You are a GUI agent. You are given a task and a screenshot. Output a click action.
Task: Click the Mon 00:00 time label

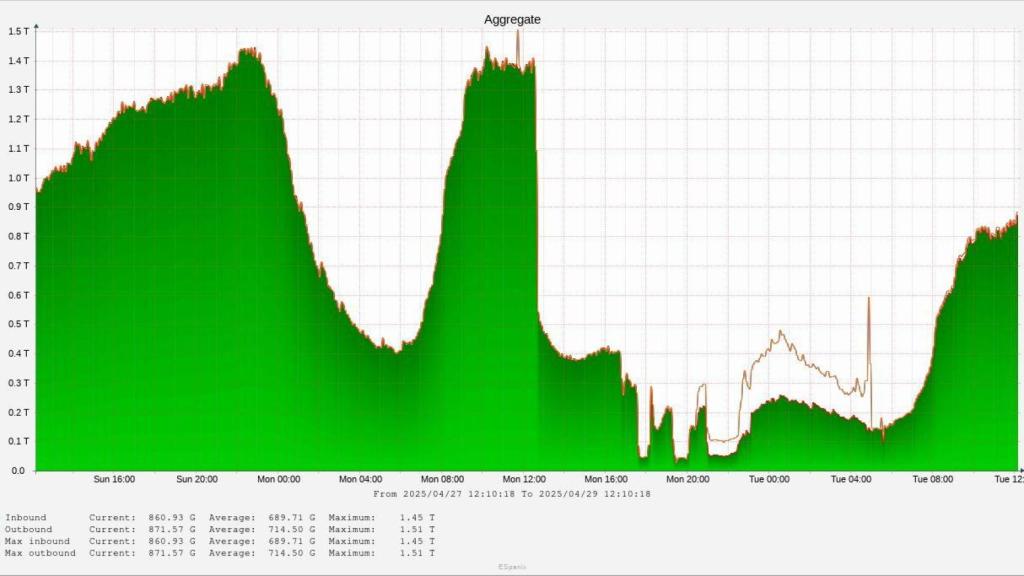click(x=278, y=480)
